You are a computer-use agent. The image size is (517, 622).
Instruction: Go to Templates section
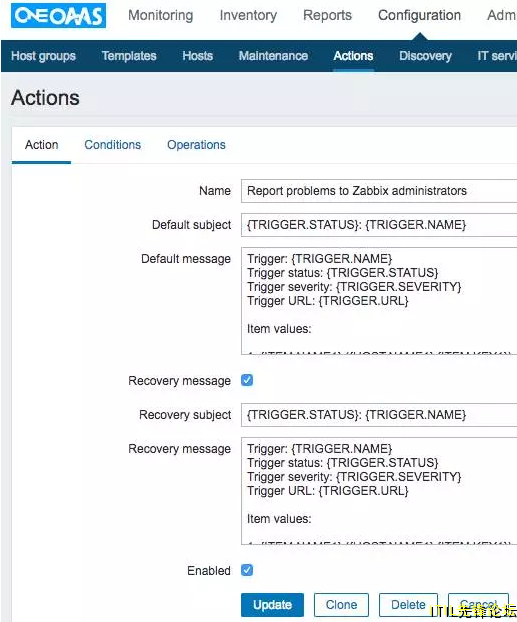[x=129, y=56]
